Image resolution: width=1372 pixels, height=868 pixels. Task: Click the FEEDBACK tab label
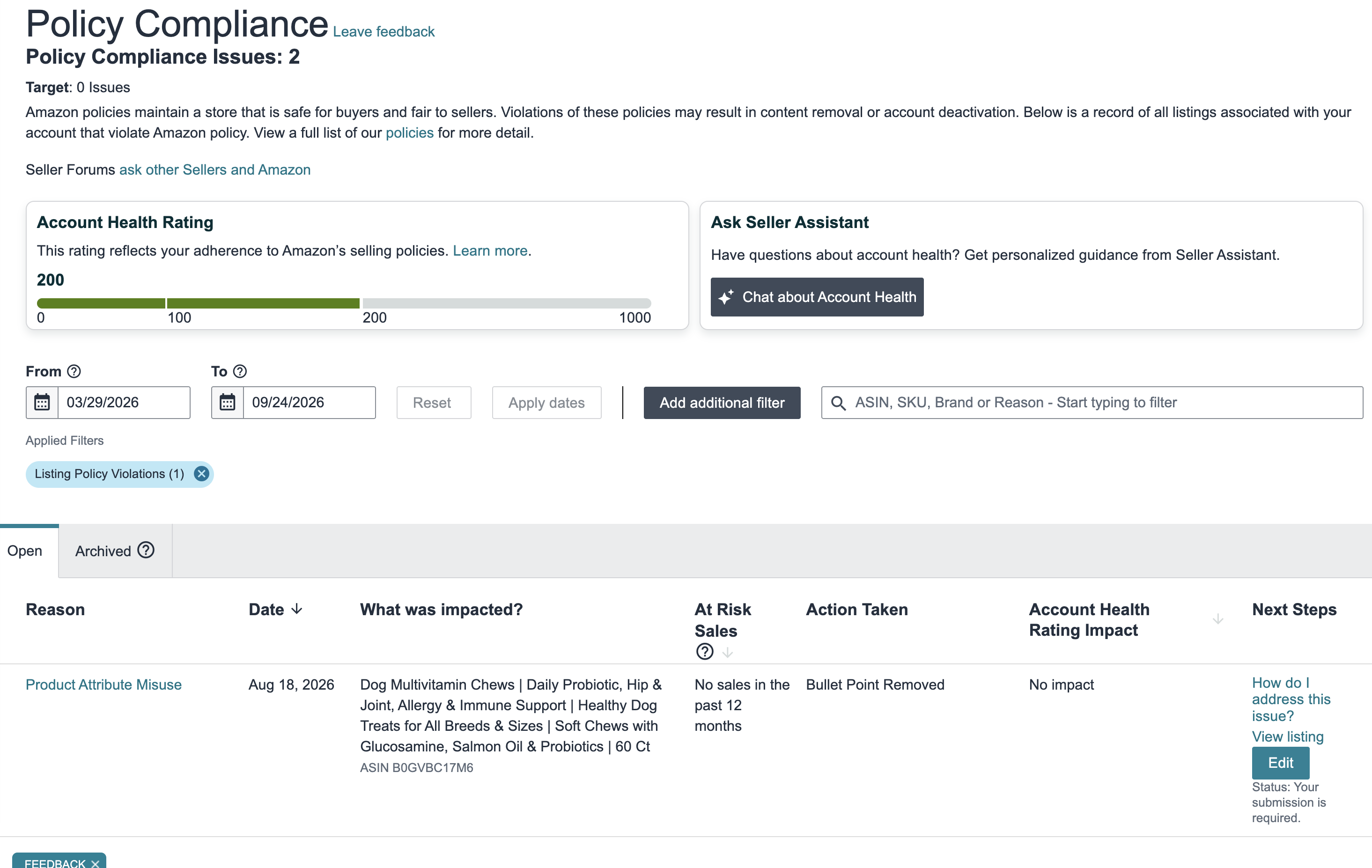[x=55, y=863]
